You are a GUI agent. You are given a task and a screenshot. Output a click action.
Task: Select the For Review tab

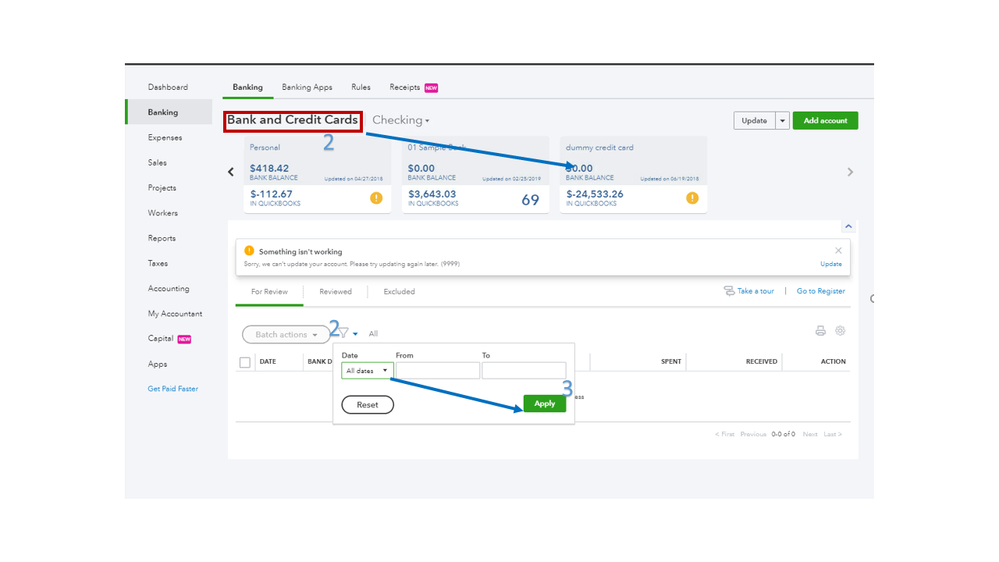coord(269,292)
